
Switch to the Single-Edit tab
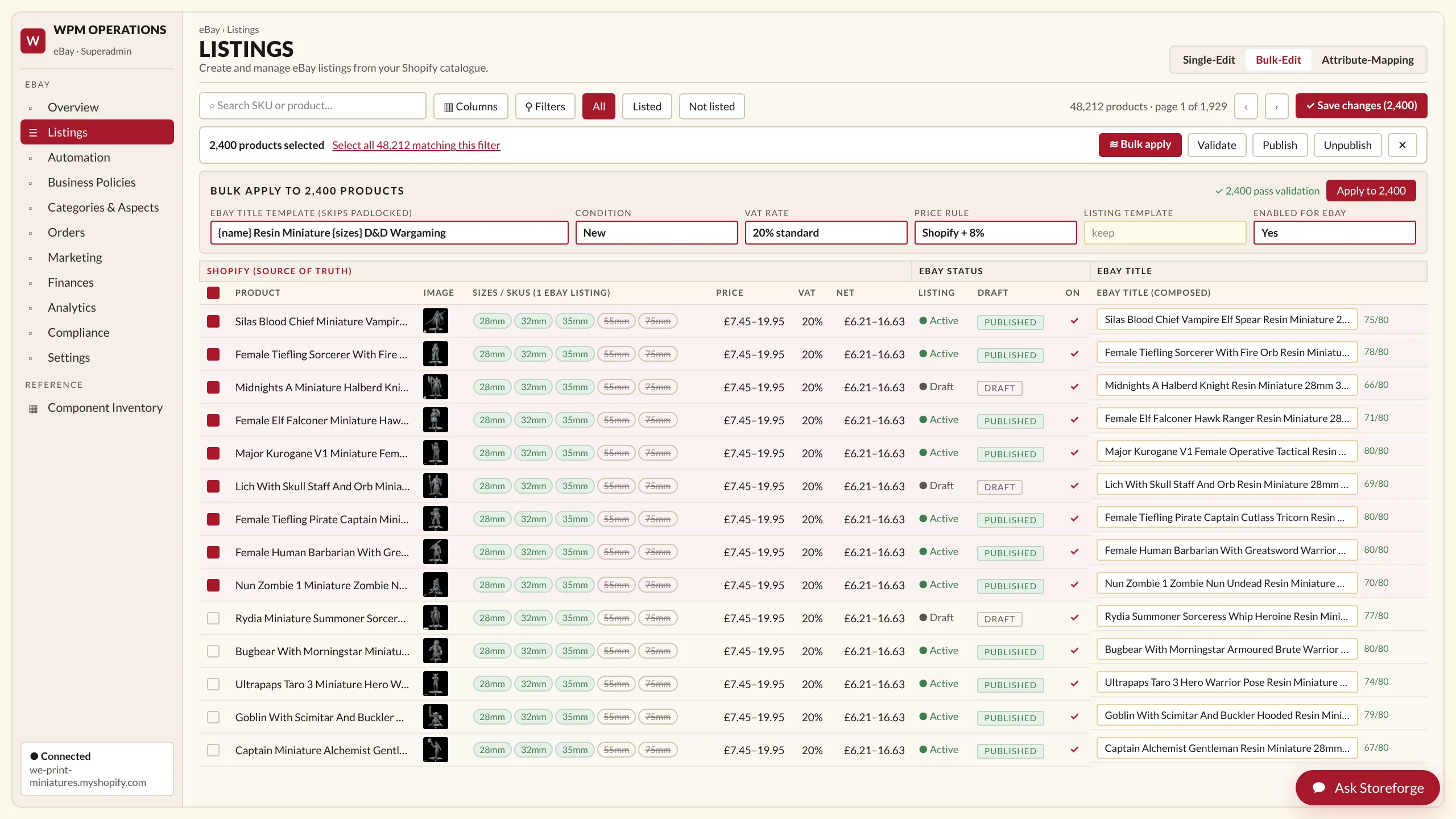pos(1209,60)
